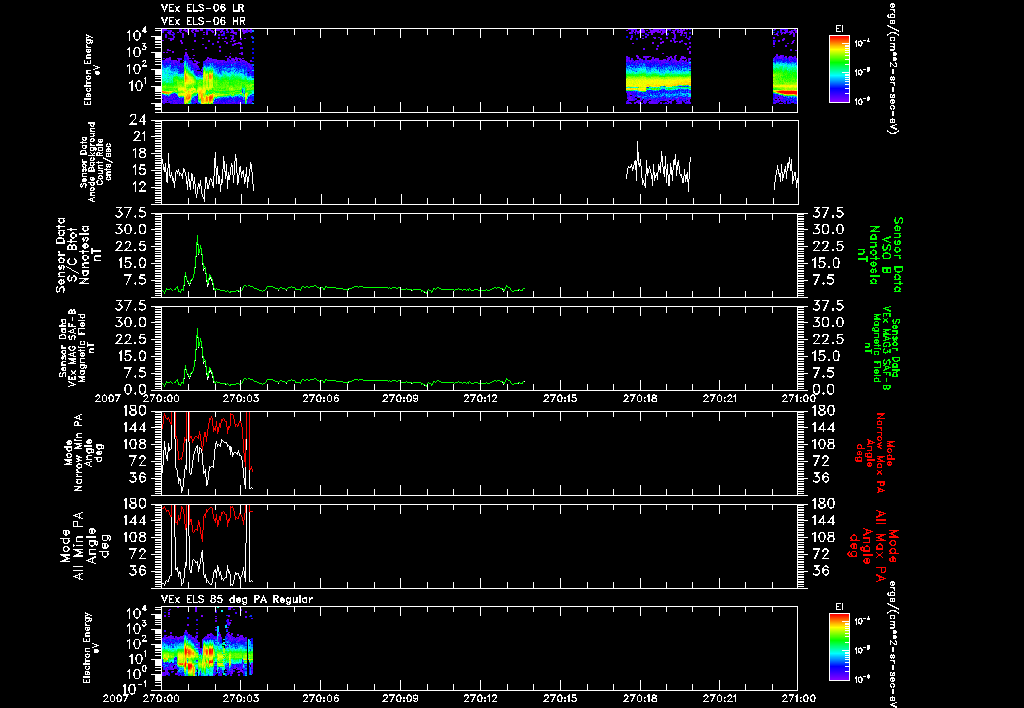Select the "VEx ELS 85 deg PA Regular" heading
This screenshot has height=708, width=1024.
point(237,599)
